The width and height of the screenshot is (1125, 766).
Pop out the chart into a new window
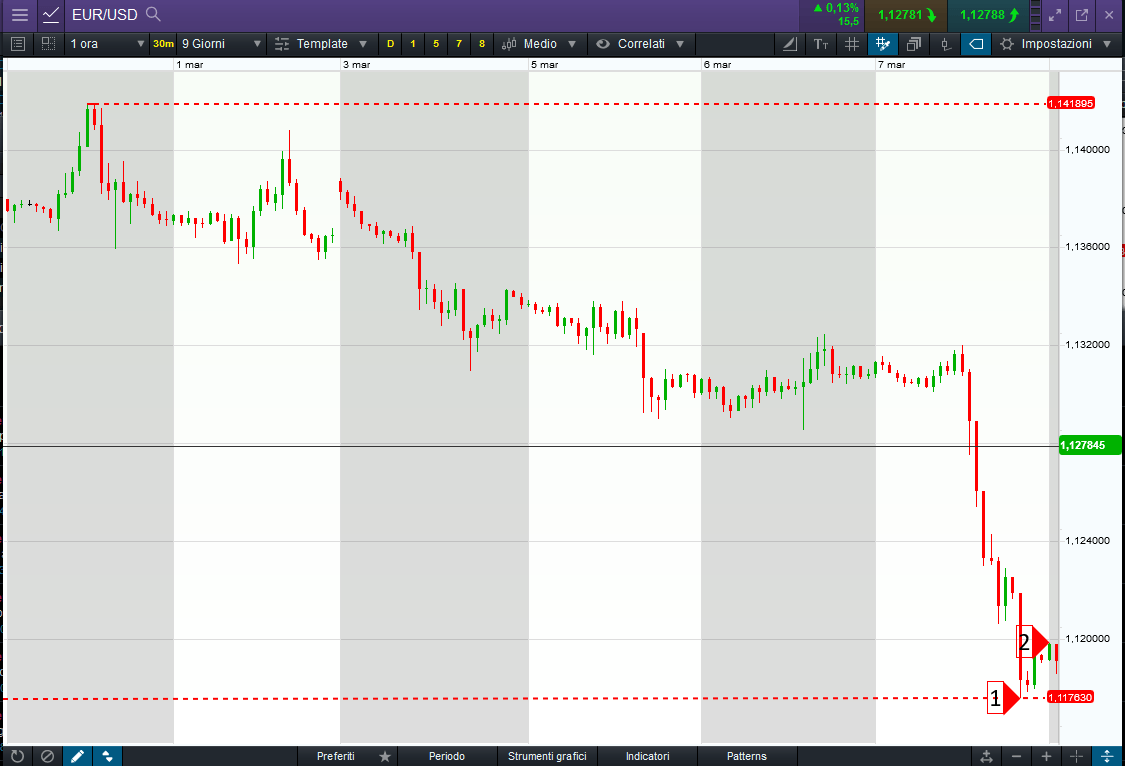point(1082,14)
